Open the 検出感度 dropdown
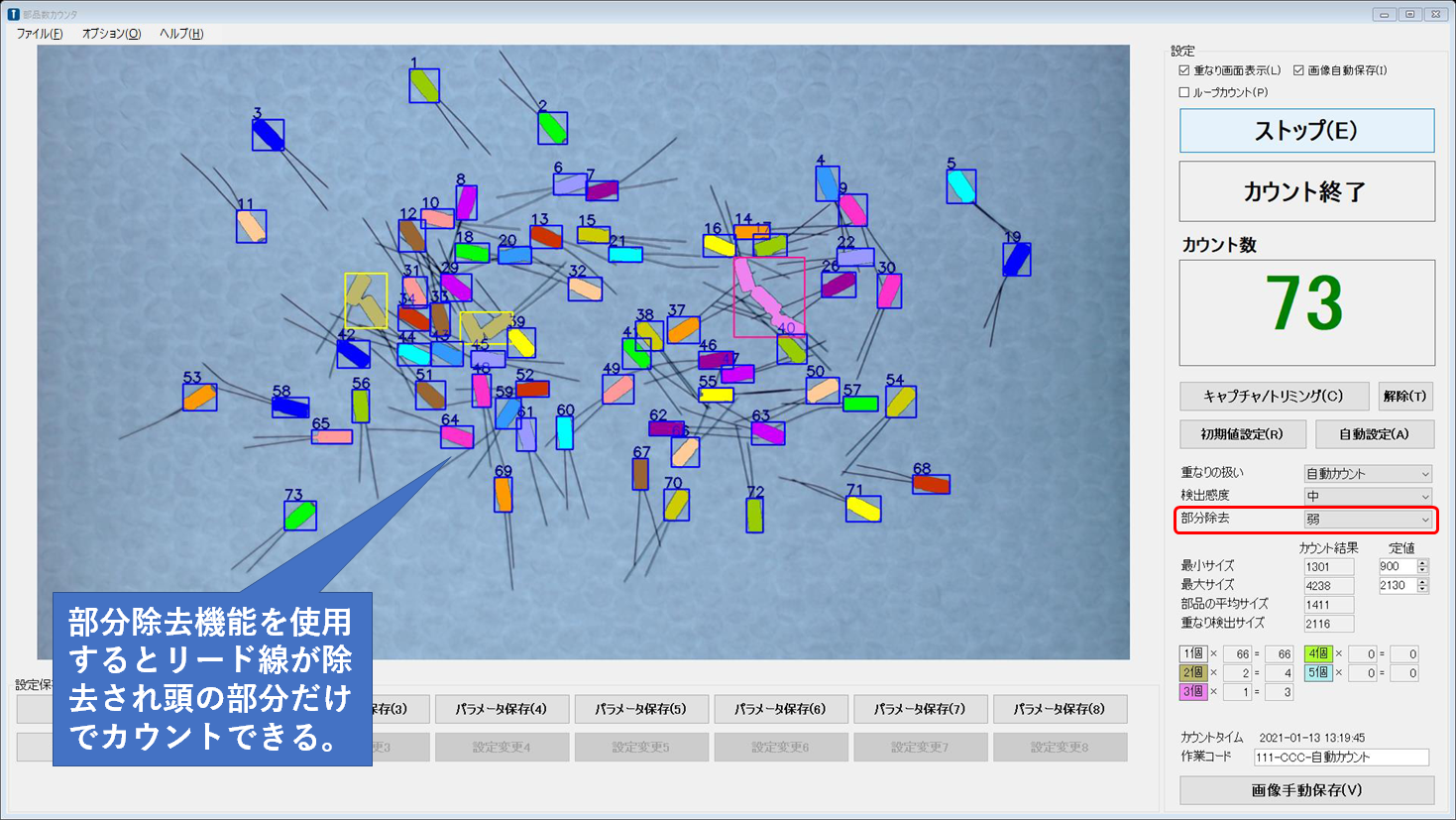This screenshot has height=820, width=1456. click(x=1368, y=496)
